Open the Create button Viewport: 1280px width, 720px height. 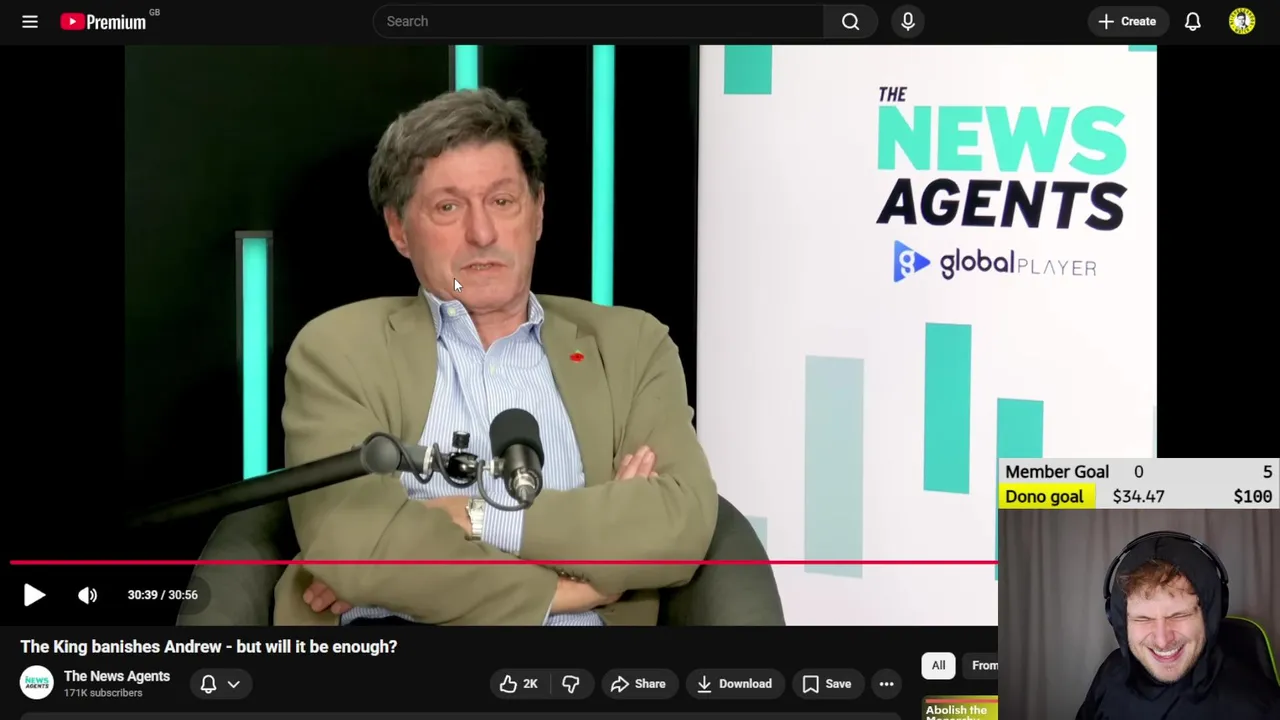pyautogui.click(x=1127, y=21)
